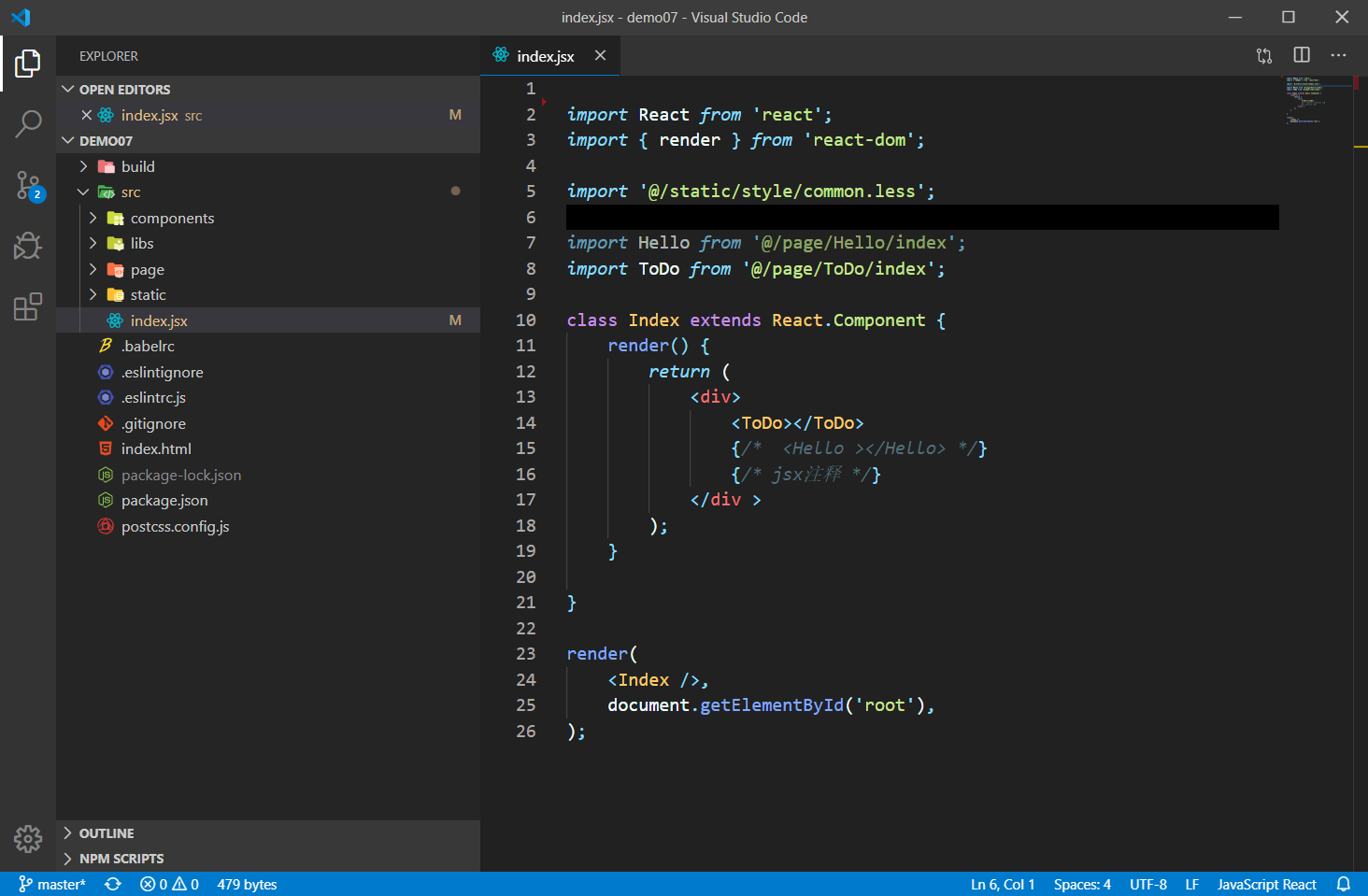Change indentation via Spaces: 4

[x=1082, y=884]
